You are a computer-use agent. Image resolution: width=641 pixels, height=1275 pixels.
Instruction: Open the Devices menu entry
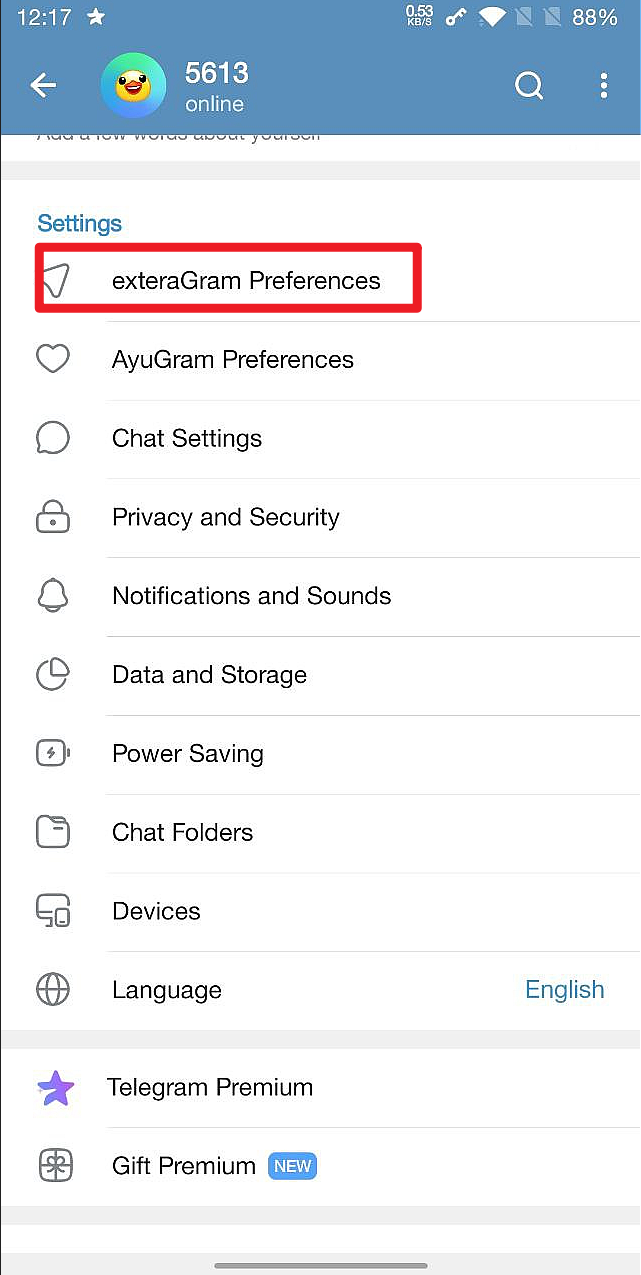156,911
